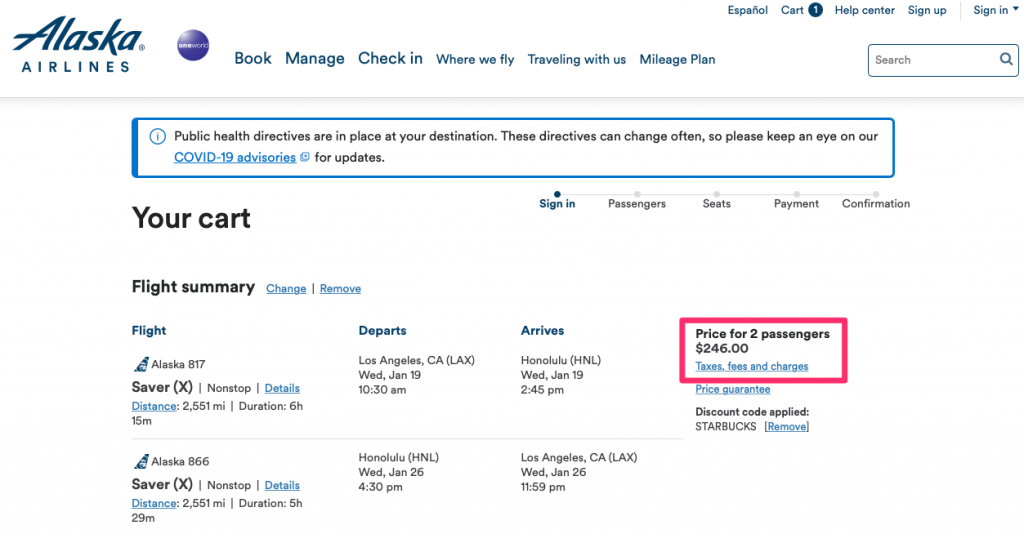Click the Alaska Airlines logo
This screenshot has width=1024, height=534.
78,46
